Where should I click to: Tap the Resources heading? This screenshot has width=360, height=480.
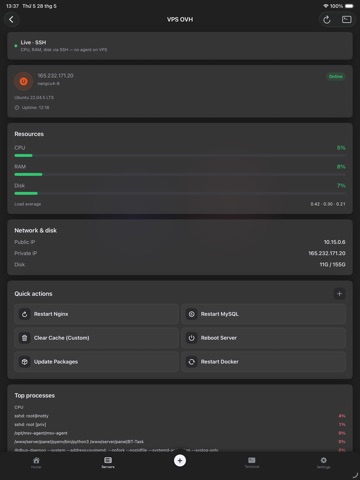point(29,134)
